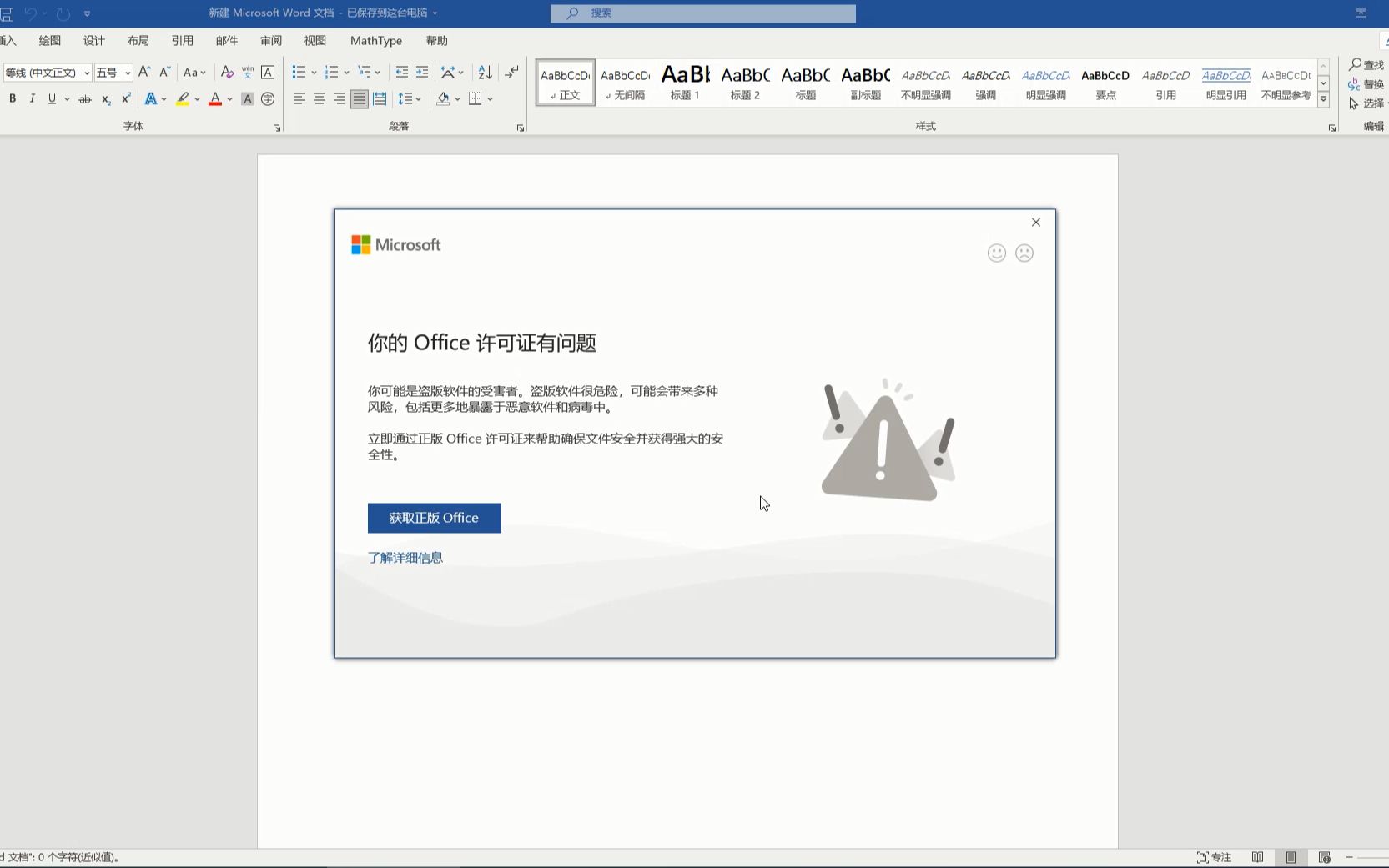Show or hide paragraph marks
Image resolution: width=1389 pixels, height=868 pixels.
[512, 73]
